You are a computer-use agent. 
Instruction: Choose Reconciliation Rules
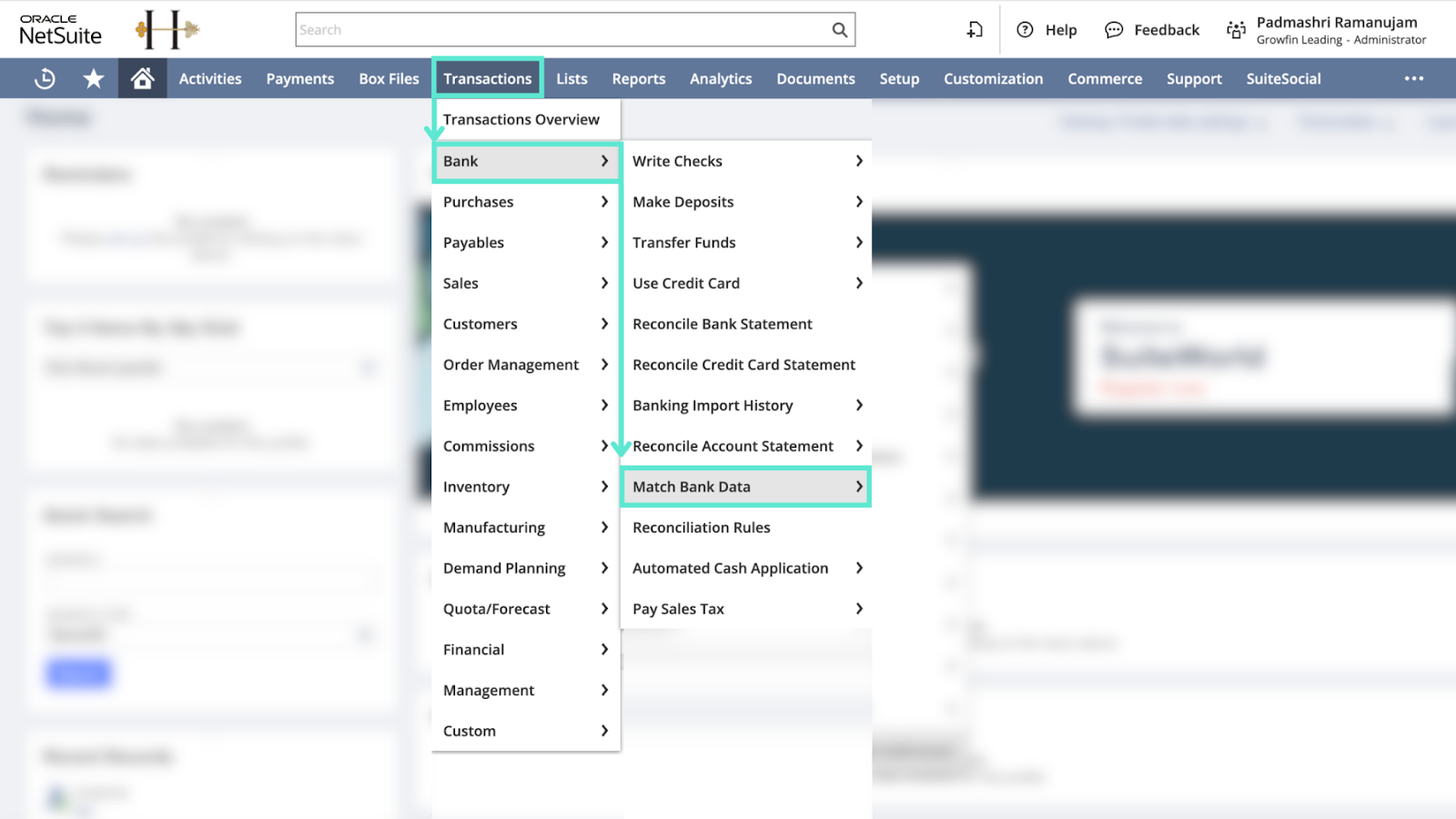click(x=746, y=528)
